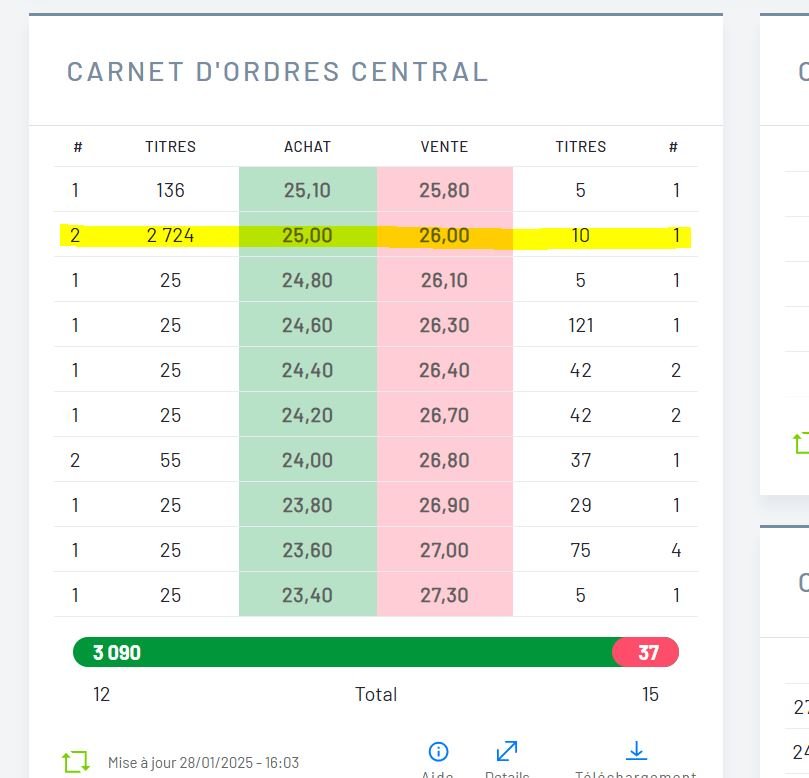Click the green refresh icon beside Mise à jour
The image size is (809, 778).
[x=76, y=762]
